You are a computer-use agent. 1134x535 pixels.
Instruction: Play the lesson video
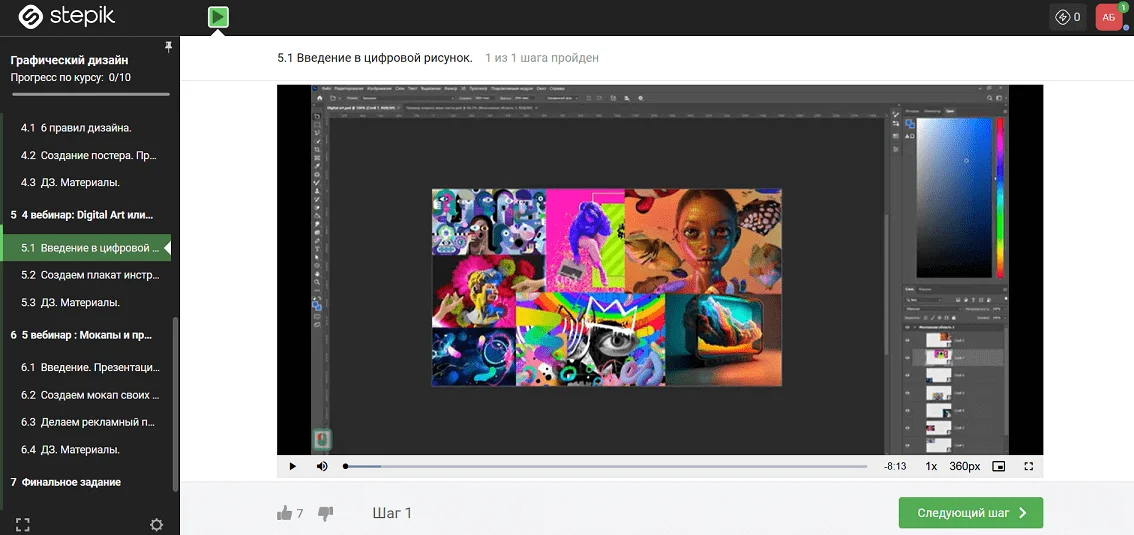tap(293, 466)
